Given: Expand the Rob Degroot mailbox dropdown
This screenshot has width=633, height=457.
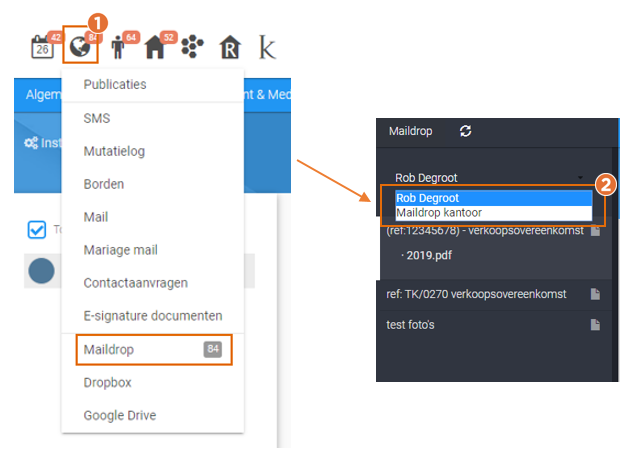Looking at the screenshot, I should coord(489,178).
